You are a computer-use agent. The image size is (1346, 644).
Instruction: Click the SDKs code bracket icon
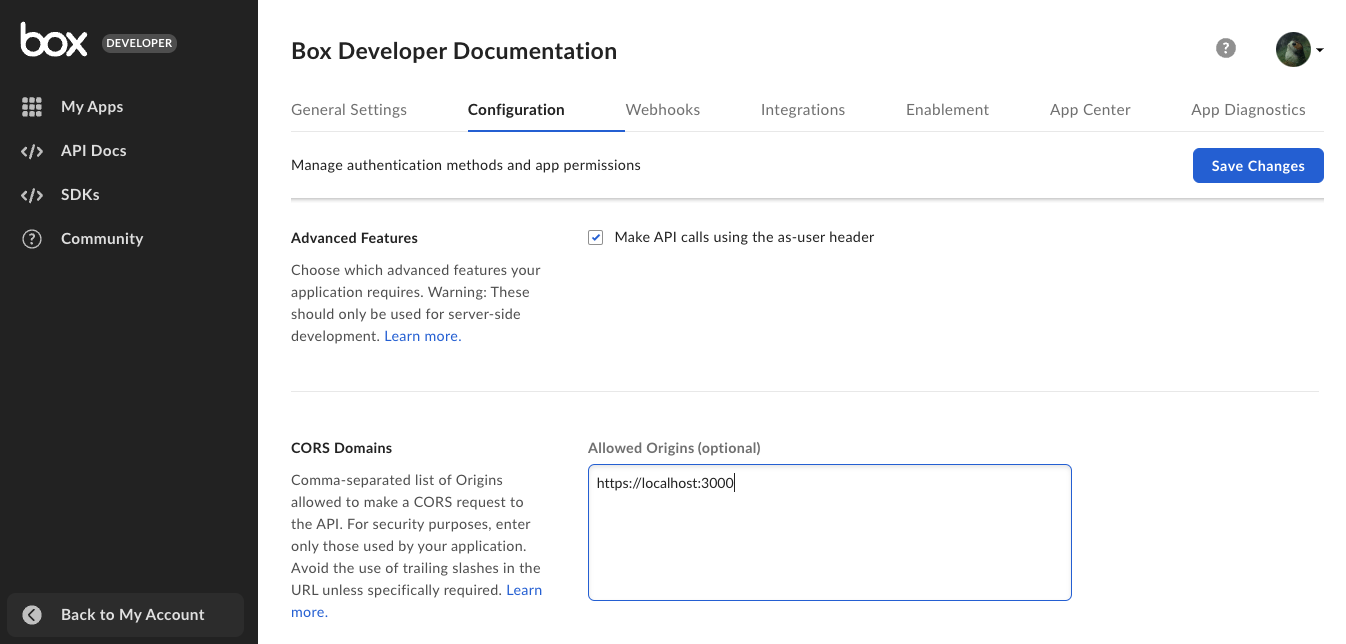[32, 195]
